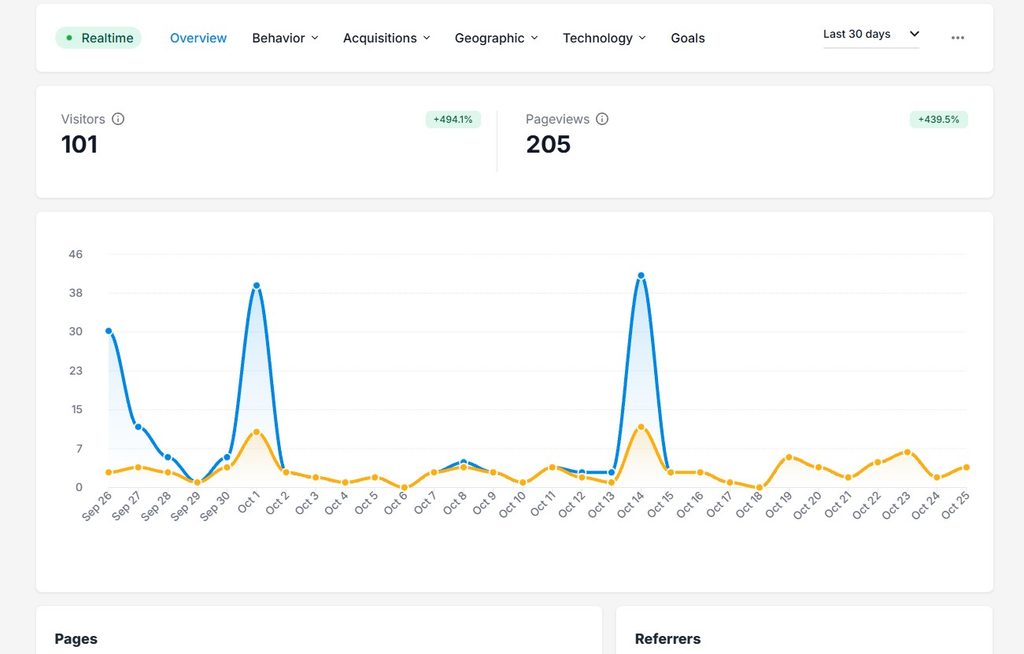Viewport: 1024px width, 654px height.
Task: Select the Overview tab
Action: (x=198, y=38)
